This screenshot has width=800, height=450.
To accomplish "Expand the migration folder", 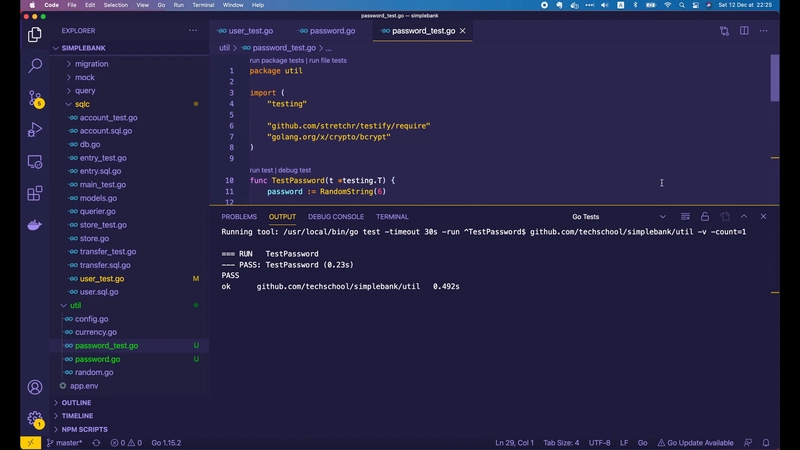I will 91,64.
